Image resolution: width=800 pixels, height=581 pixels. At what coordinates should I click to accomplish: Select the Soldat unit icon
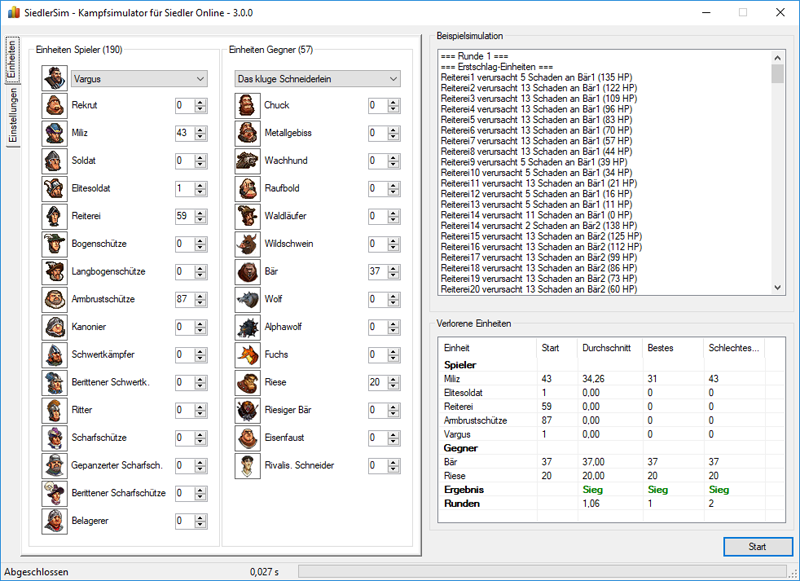tap(55, 160)
